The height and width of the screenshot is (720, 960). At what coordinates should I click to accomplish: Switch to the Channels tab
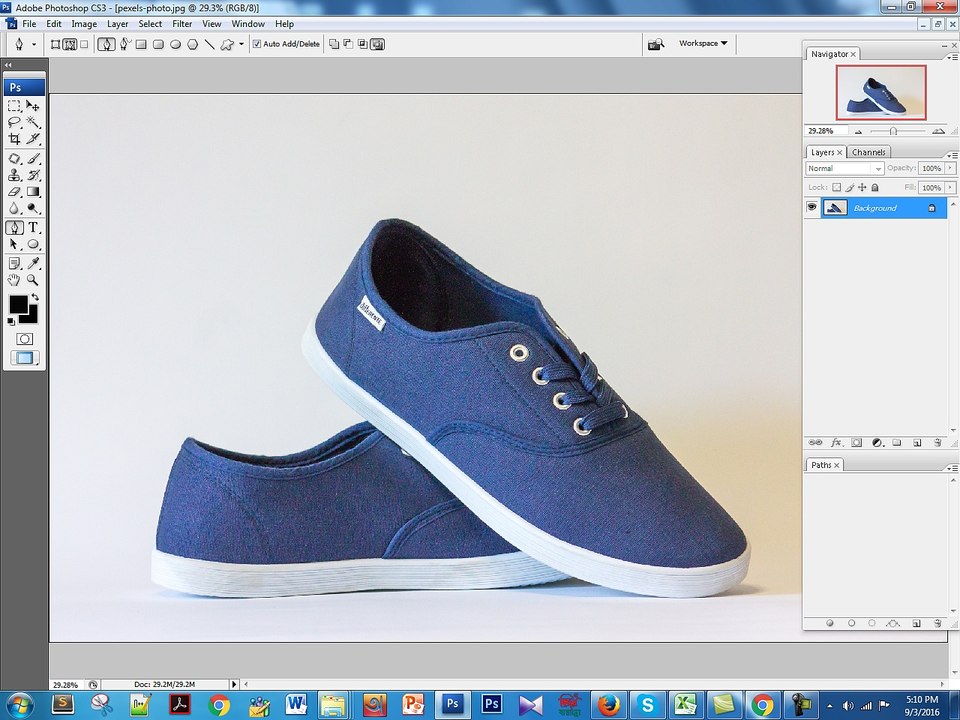pyautogui.click(x=868, y=152)
